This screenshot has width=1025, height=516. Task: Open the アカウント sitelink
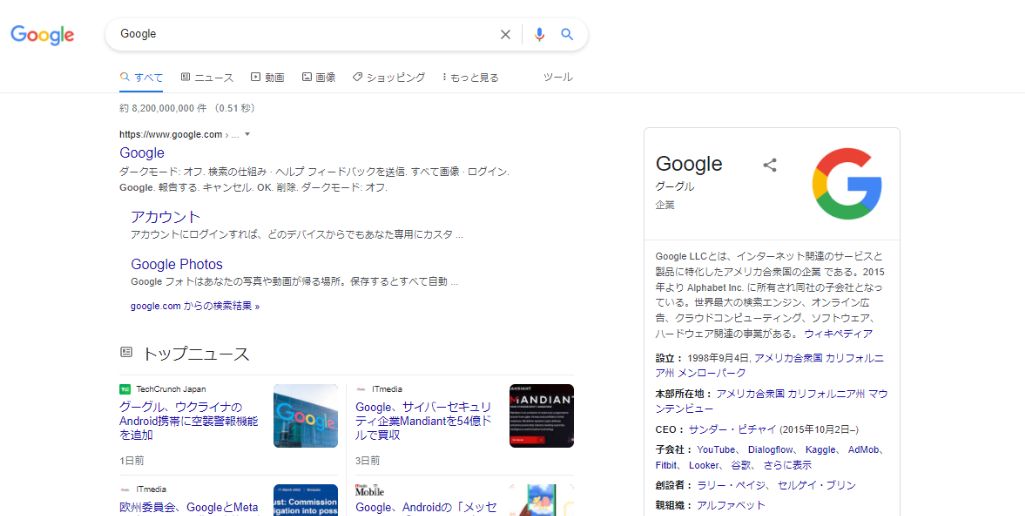tap(165, 216)
